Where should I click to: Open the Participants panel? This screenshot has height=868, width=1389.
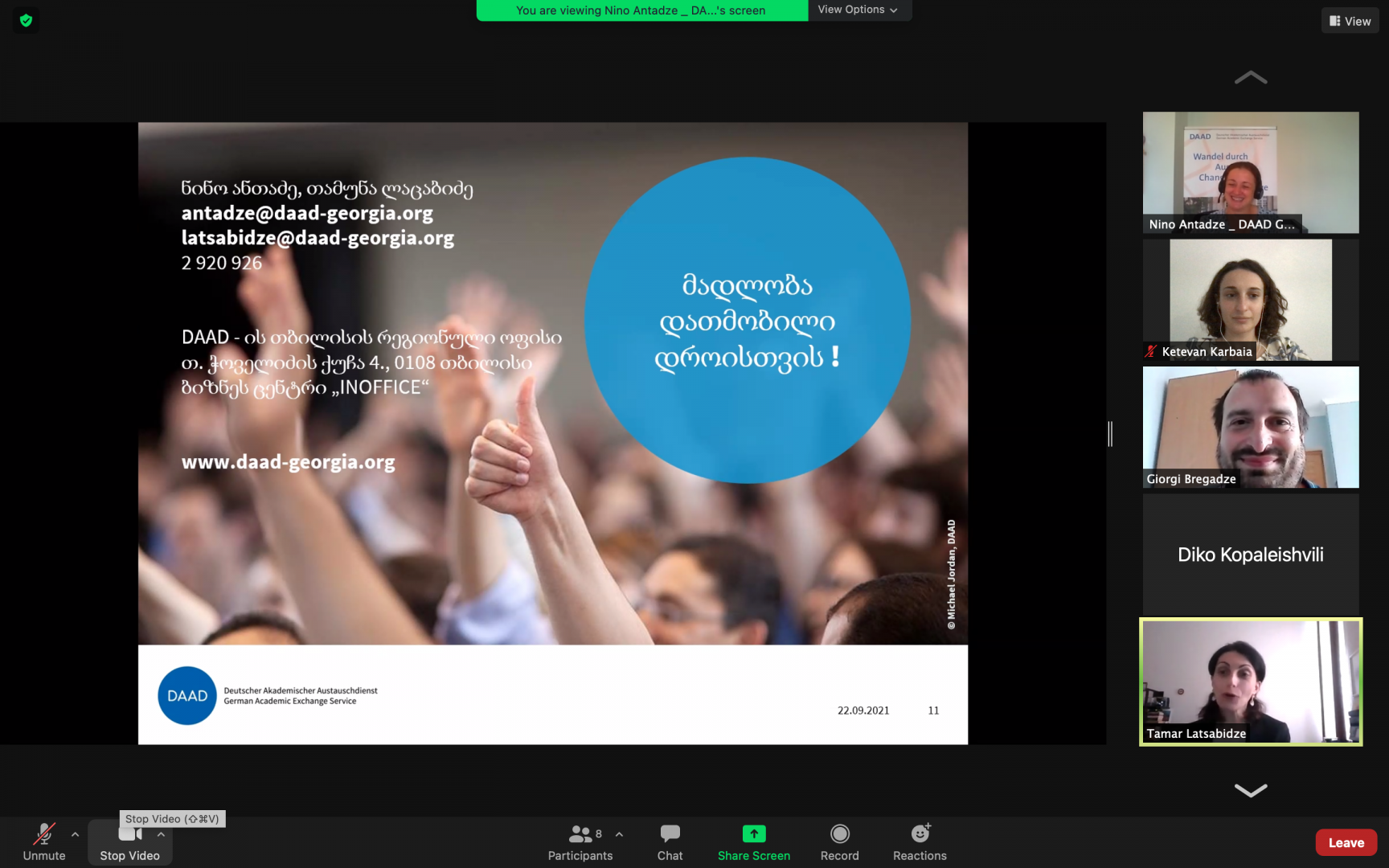click(x=580, y=841)
